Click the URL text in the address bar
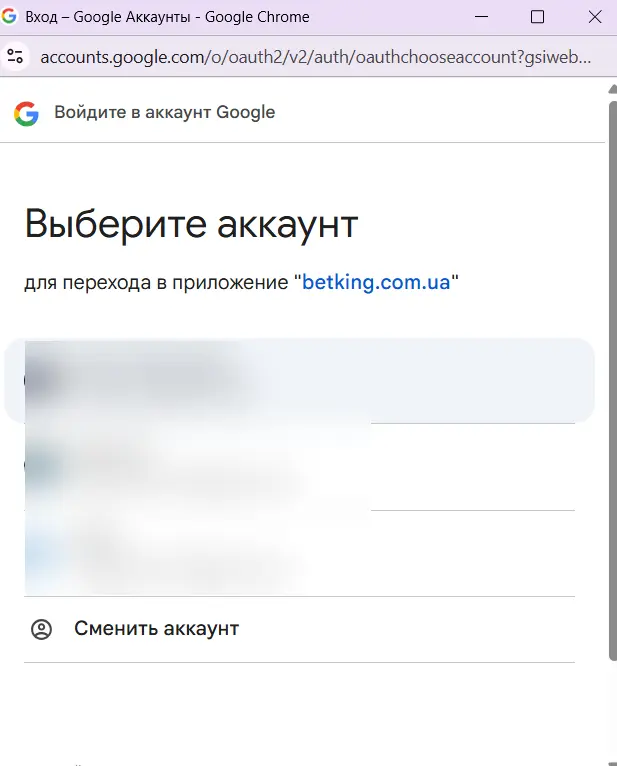 coord(316,57)
